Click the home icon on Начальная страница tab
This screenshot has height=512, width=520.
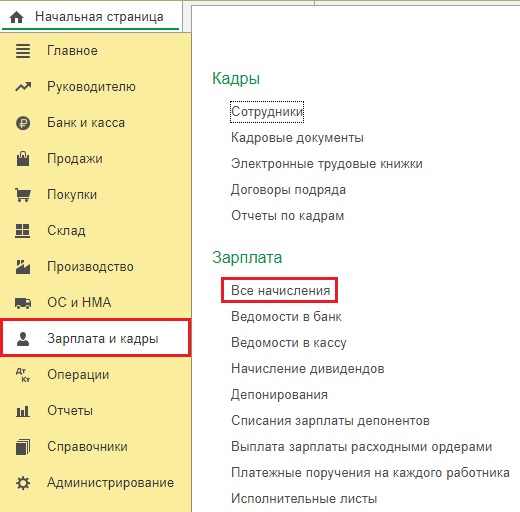16,17
